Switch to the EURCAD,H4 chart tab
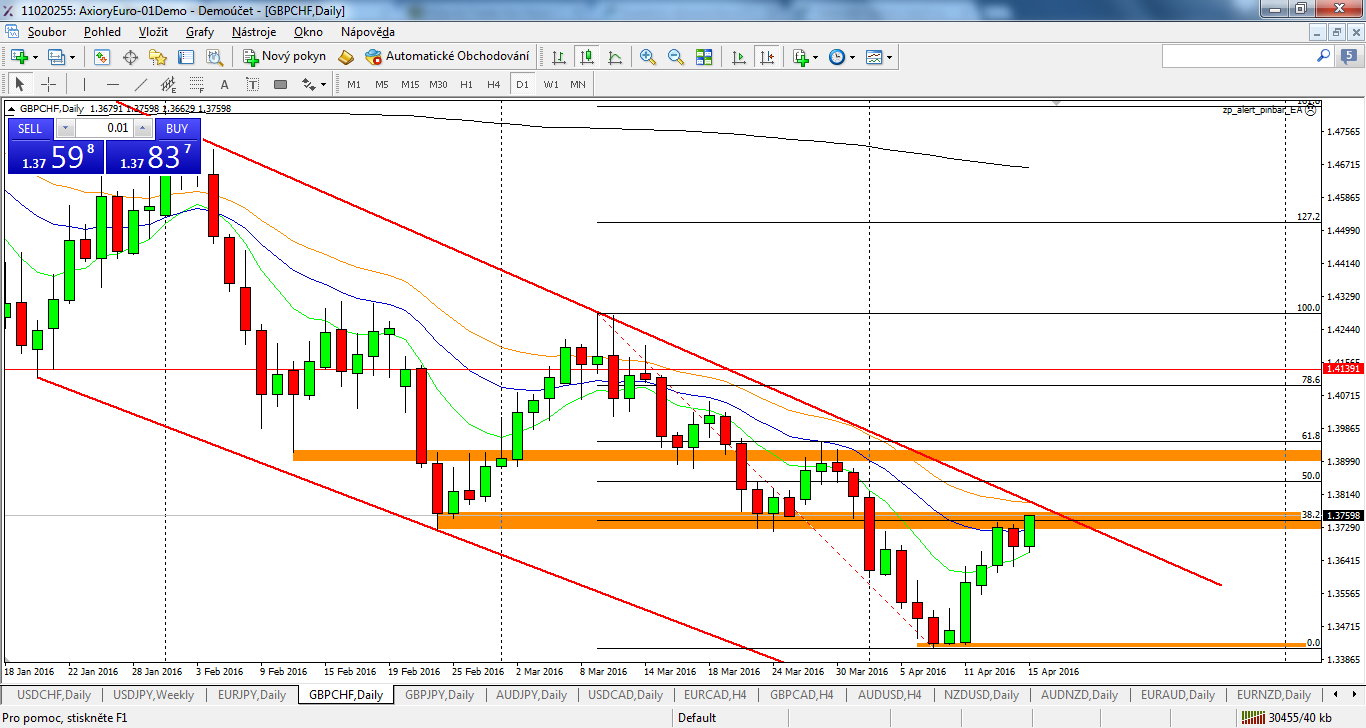The width and height of the screenshot is (1366, 728). click(714, 695)
